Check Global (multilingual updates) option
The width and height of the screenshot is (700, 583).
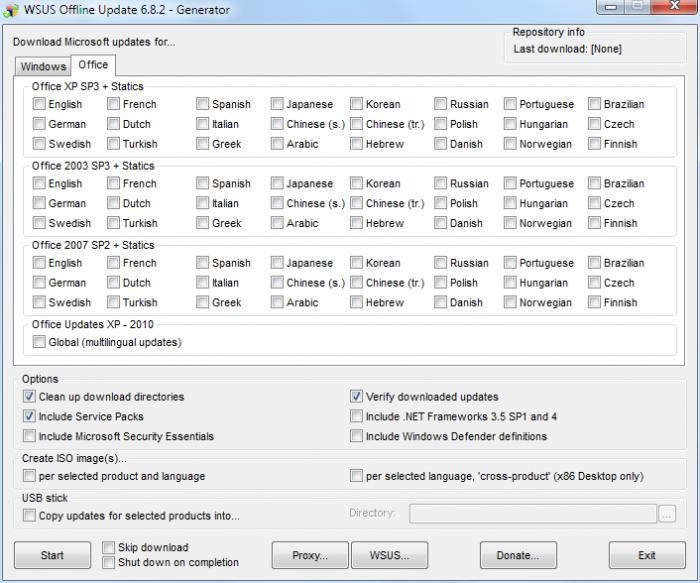point(39,342)
